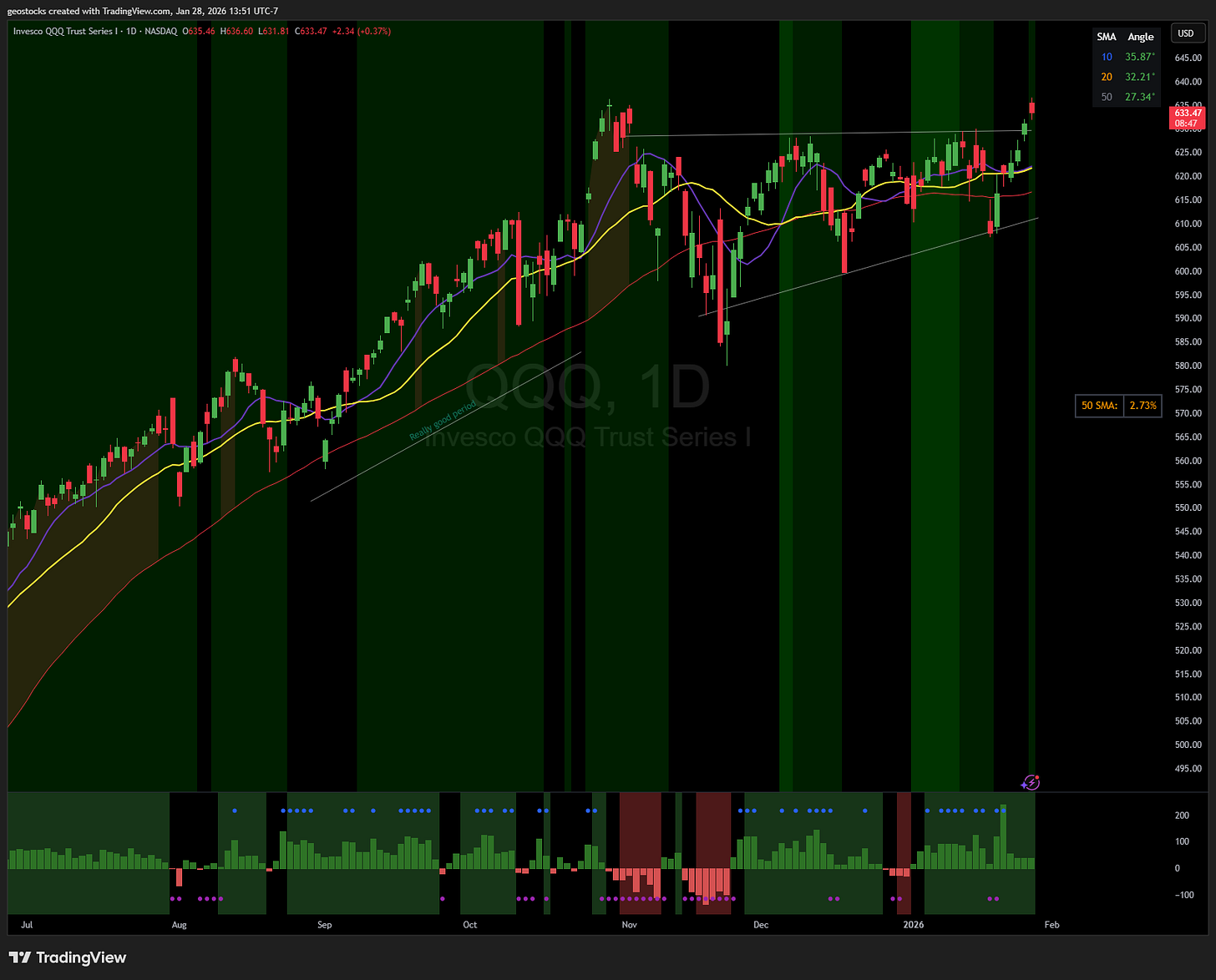Open the USD currency selector

[x=1186, y=33]
